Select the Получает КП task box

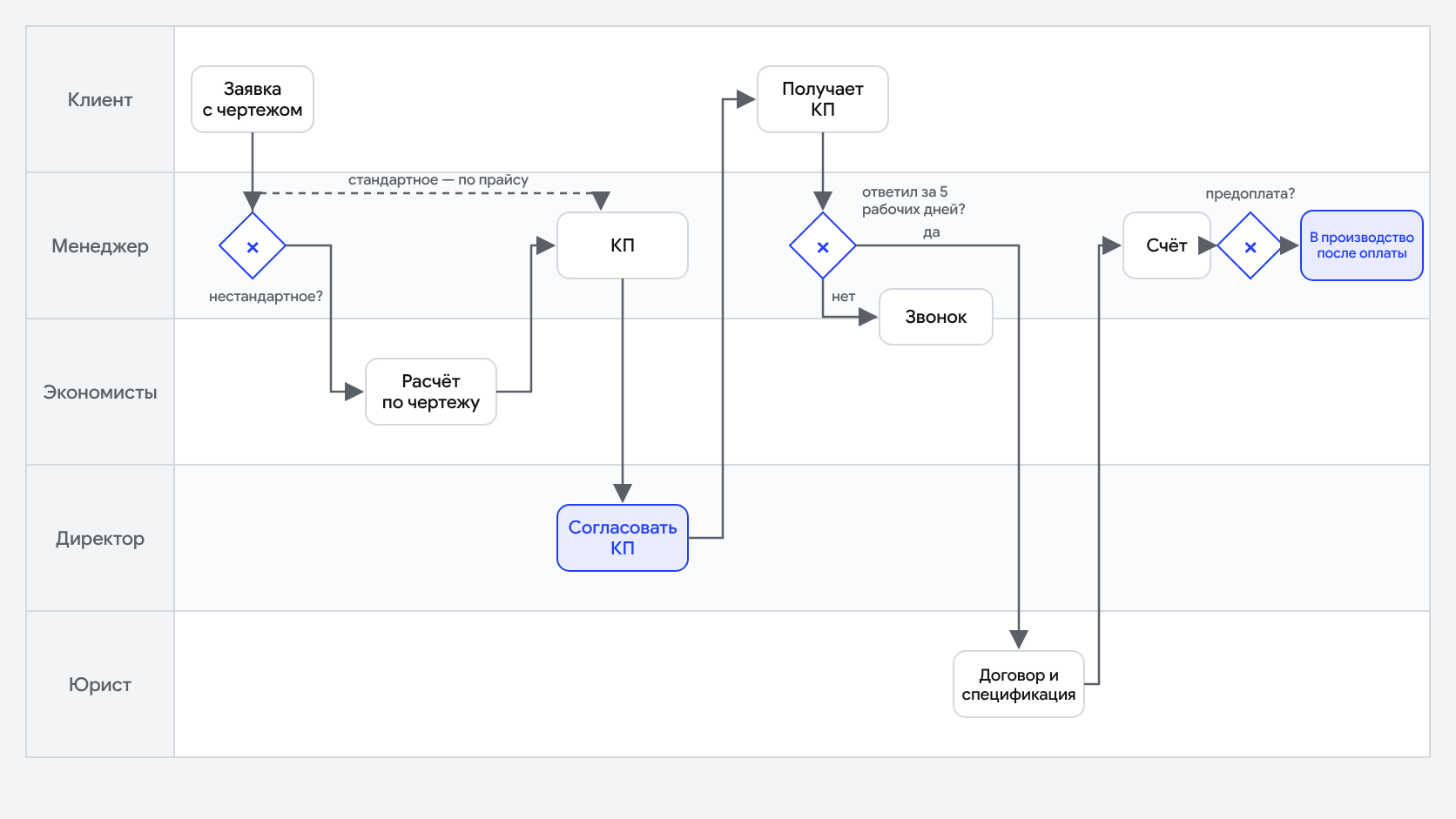pos(823,99)
